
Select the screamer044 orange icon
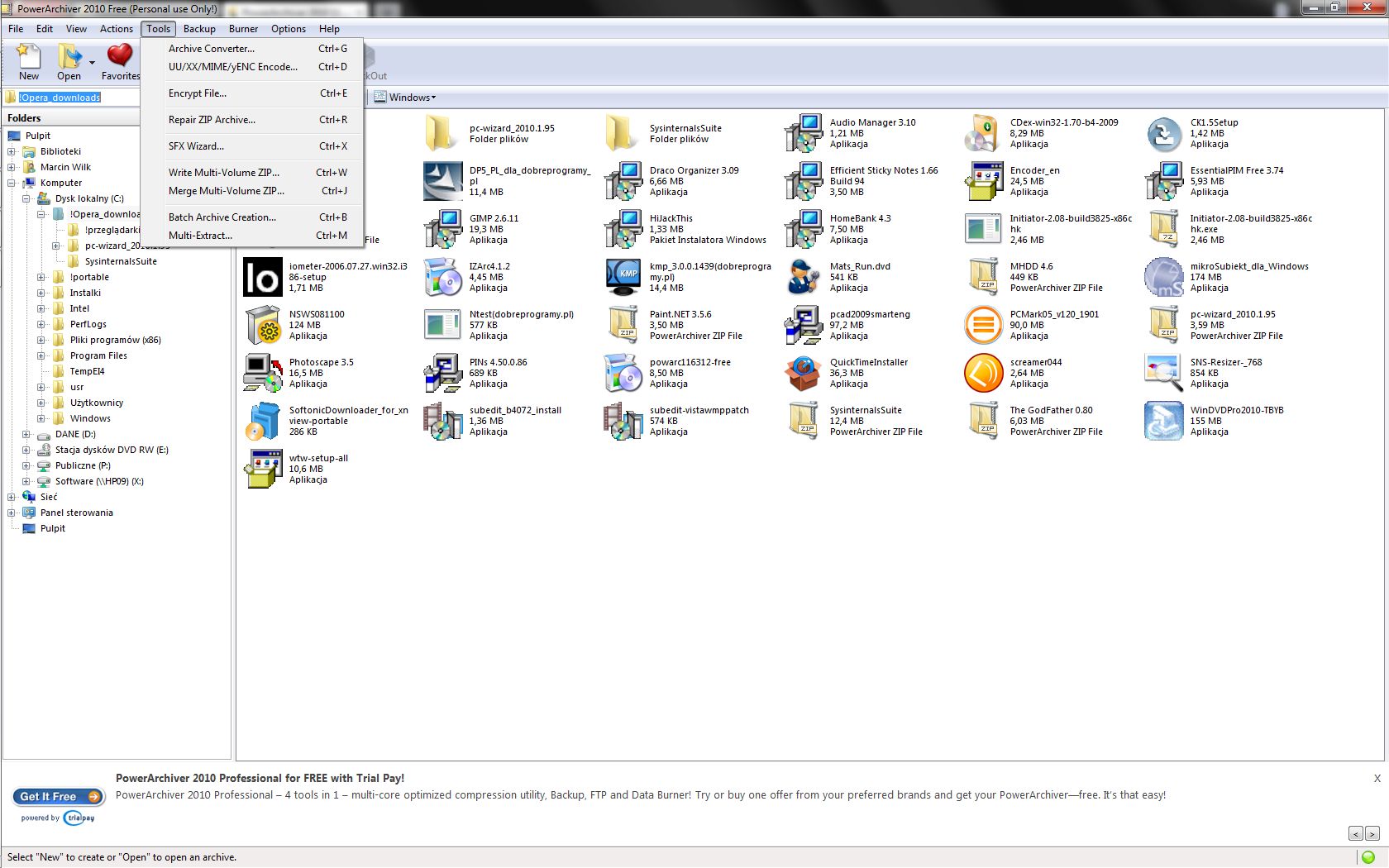point(984,373)
